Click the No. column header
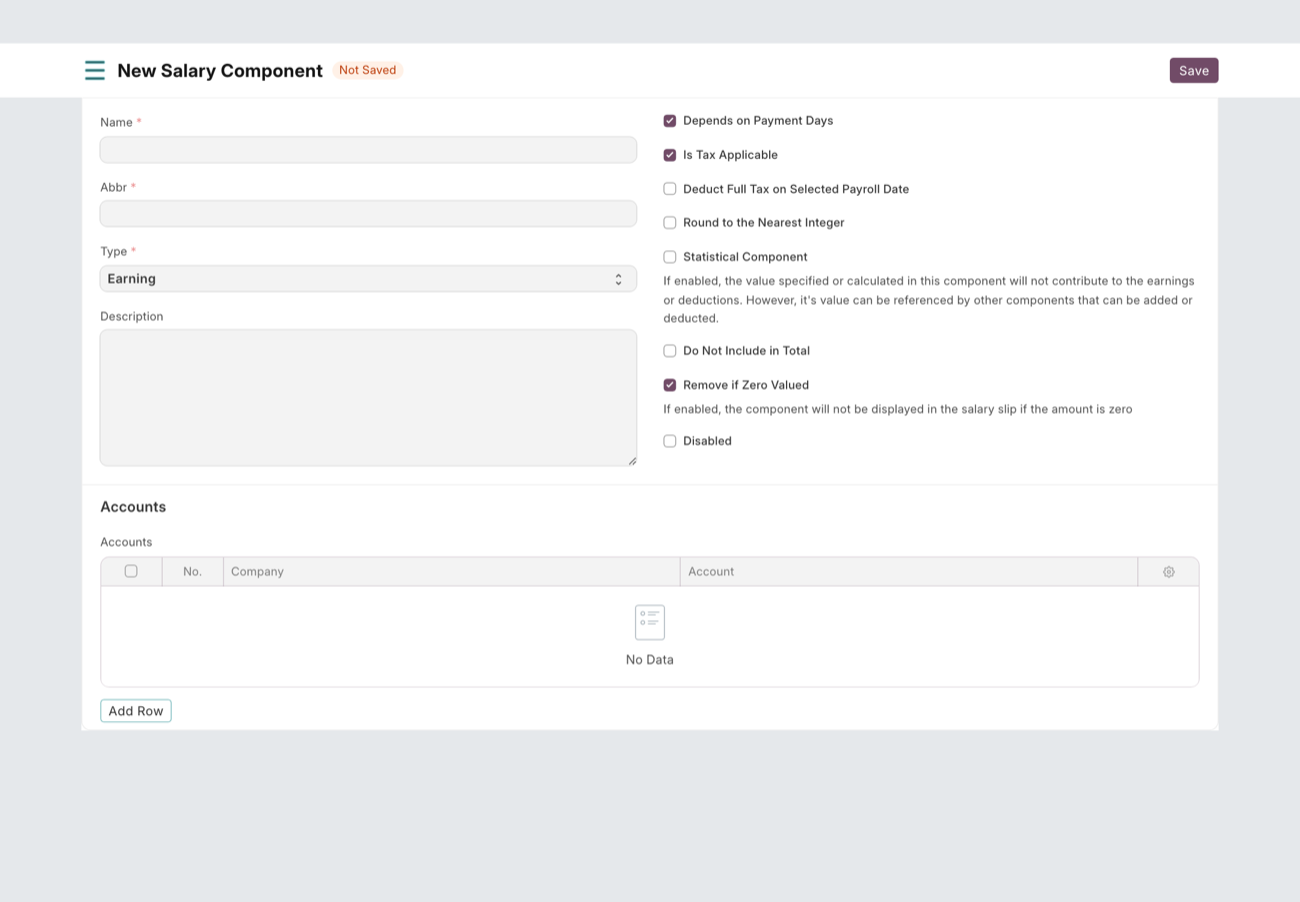The width and height of the screenshot is (1300, 902). (193, 572)
